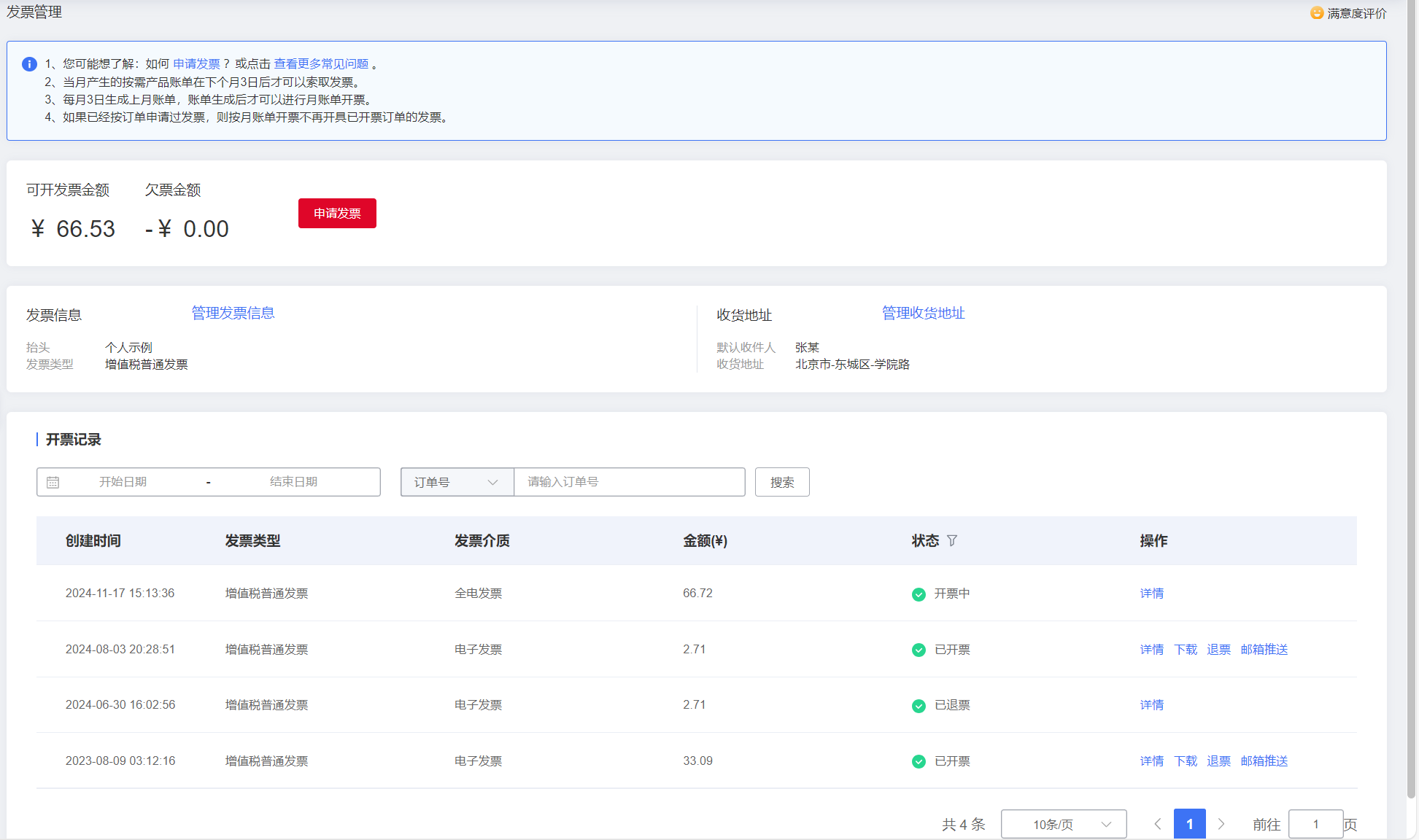Open 管理收货地址 link
Viewport: 1419px width, 840px height.
923,313
